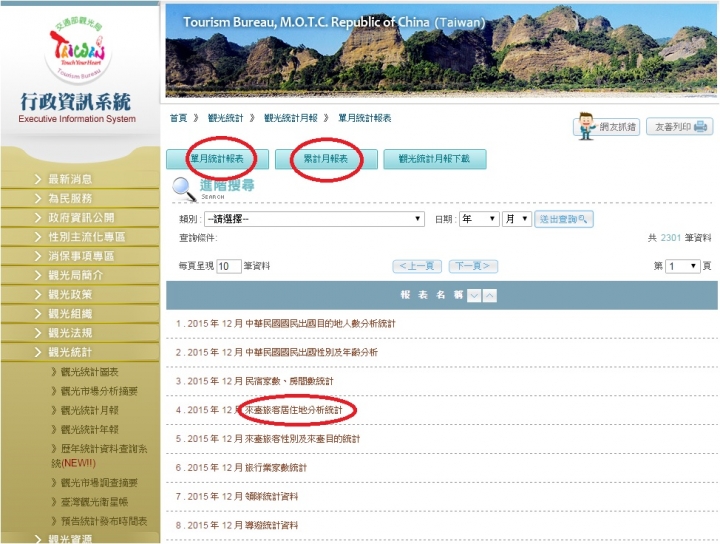Image resolution: width=720 pixels, height=544 pixels.
Task: Click the 行政資訊系統 site title
Action: click(x=76, y=101)
